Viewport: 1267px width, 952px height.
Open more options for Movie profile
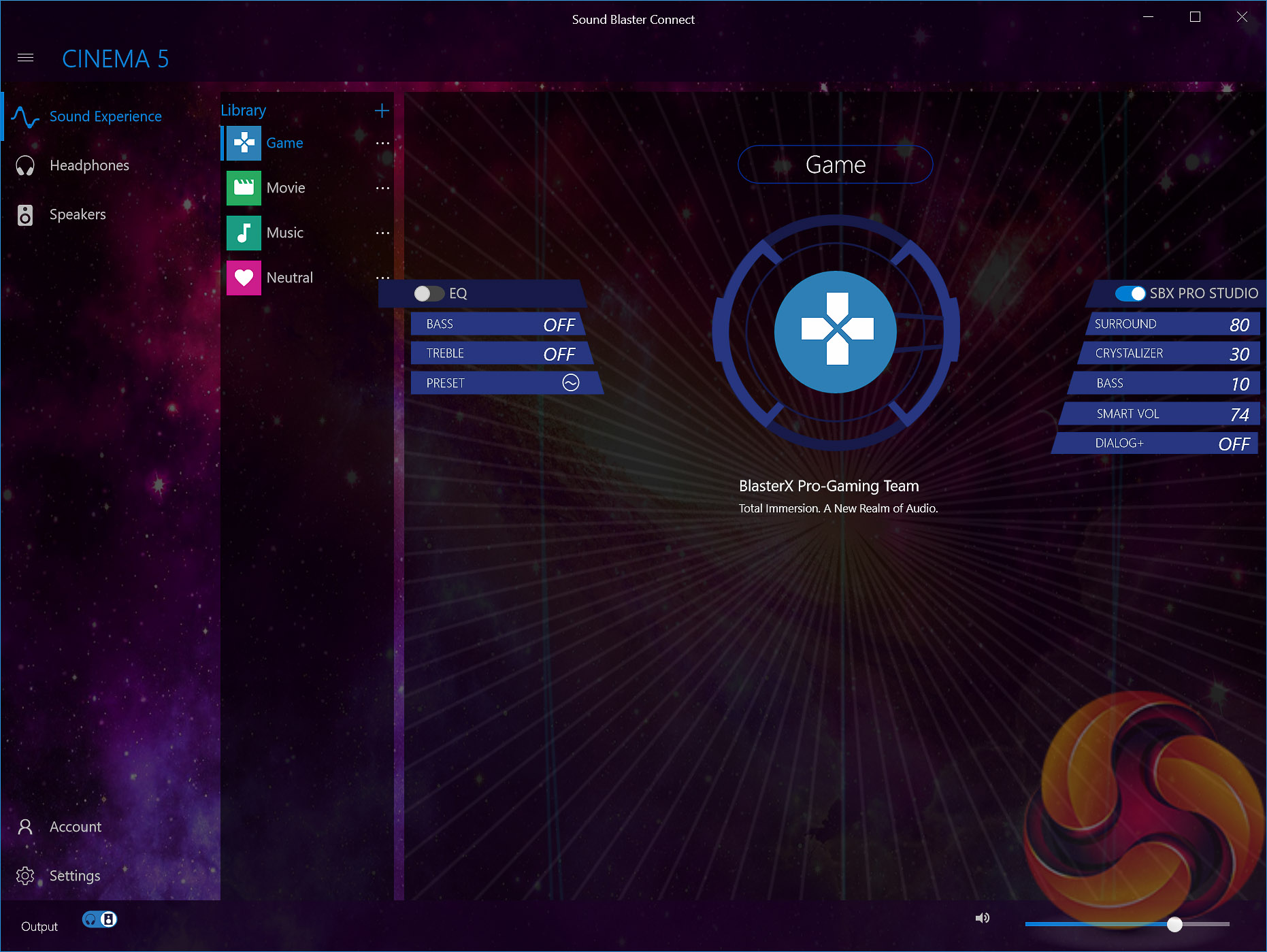[x=383, y=188]
